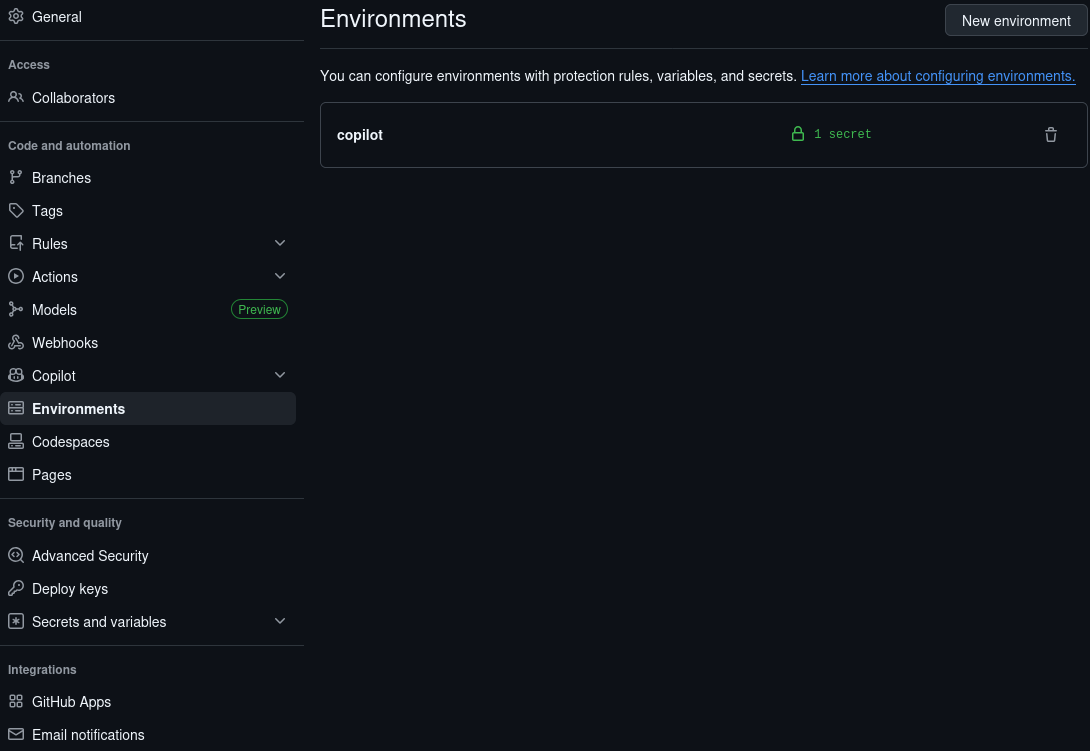
Task: Click the Codespaces icon in sidebar
Action: click(16, 442)
